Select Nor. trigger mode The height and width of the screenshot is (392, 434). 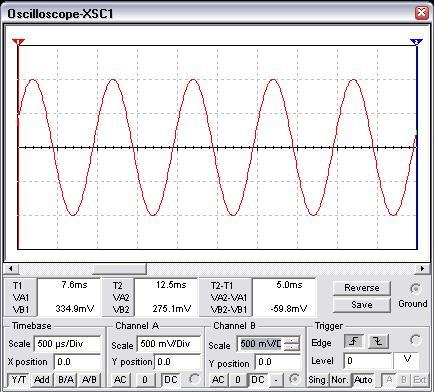point(340,380)
